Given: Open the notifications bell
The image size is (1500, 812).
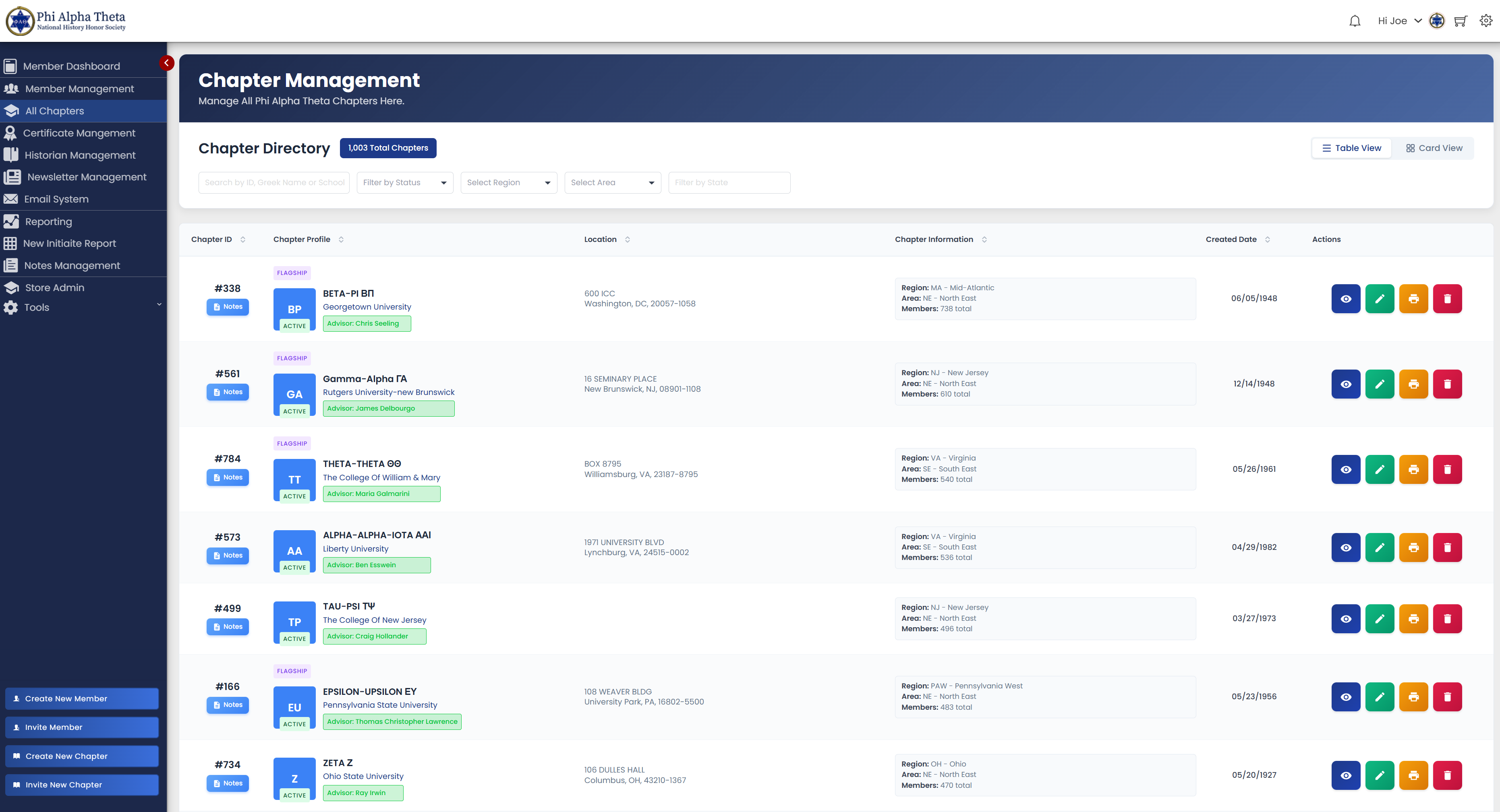Looking at the screenshot, I should click(1355, 21).
